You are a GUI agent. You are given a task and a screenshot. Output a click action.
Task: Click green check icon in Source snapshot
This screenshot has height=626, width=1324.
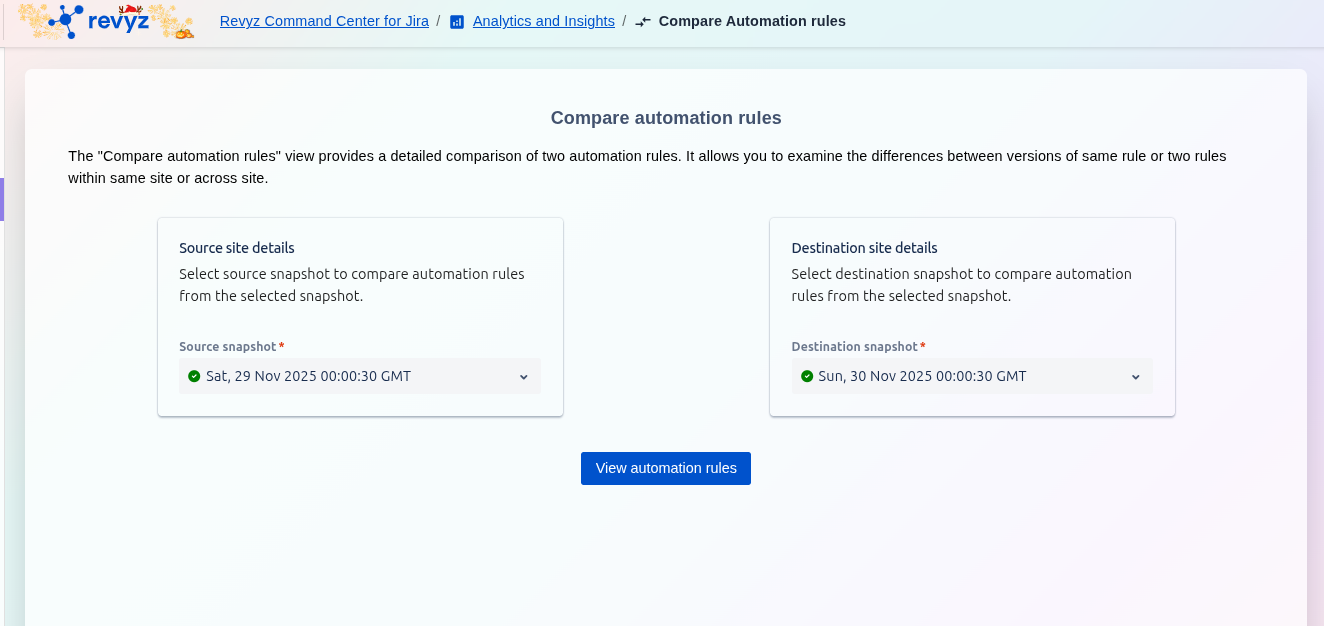194,376
